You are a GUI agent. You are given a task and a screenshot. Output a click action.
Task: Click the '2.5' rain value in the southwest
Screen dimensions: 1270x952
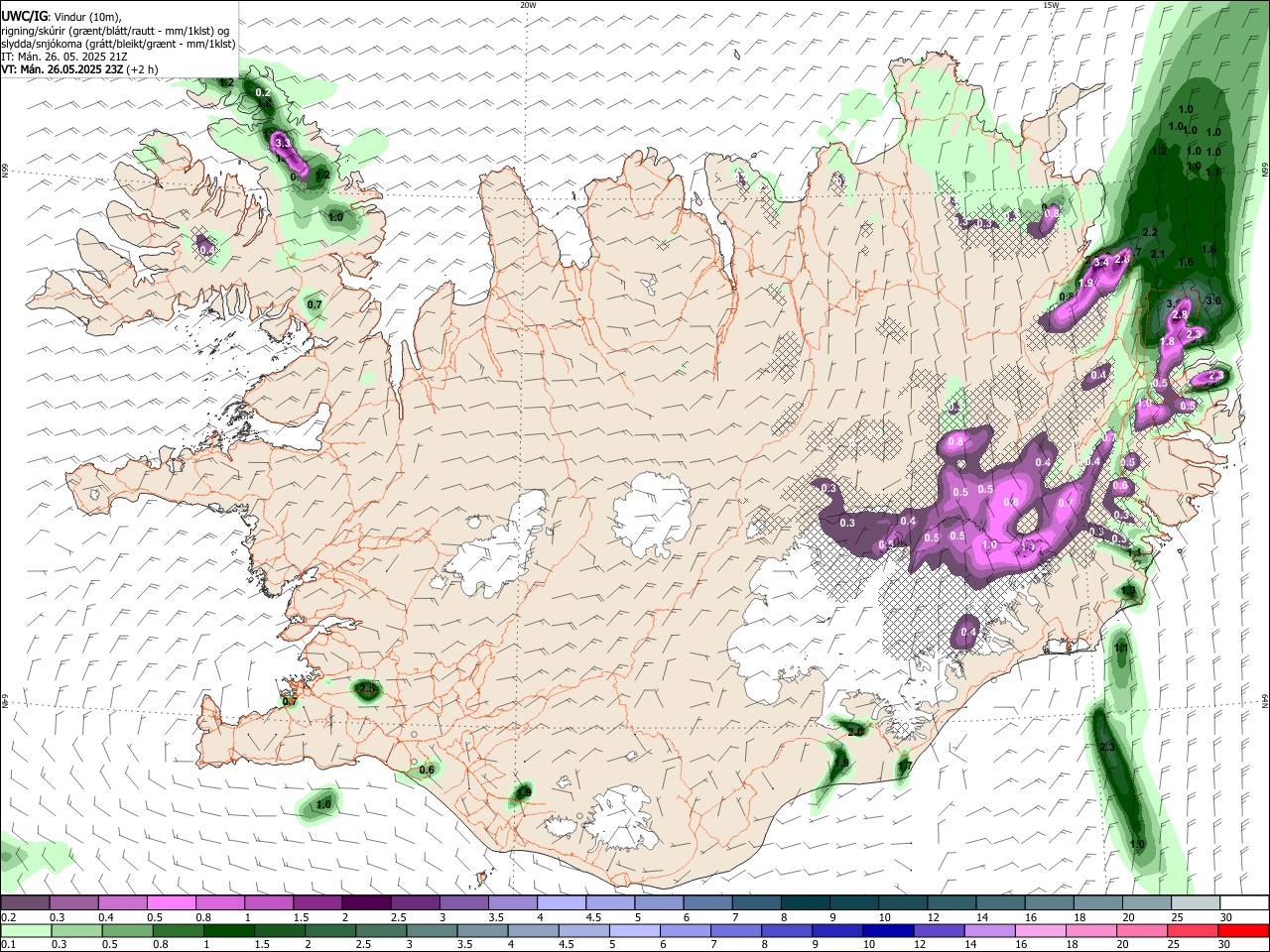(x=366, y=688)
